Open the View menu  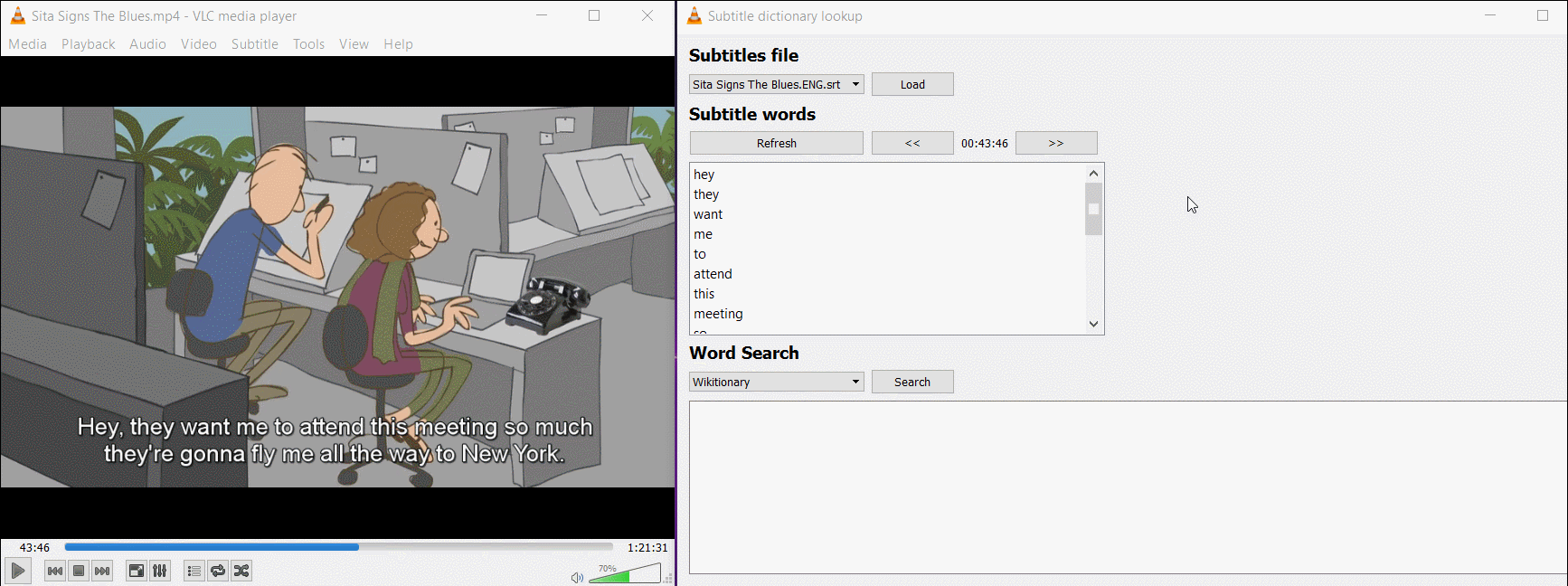pos(354,44)
